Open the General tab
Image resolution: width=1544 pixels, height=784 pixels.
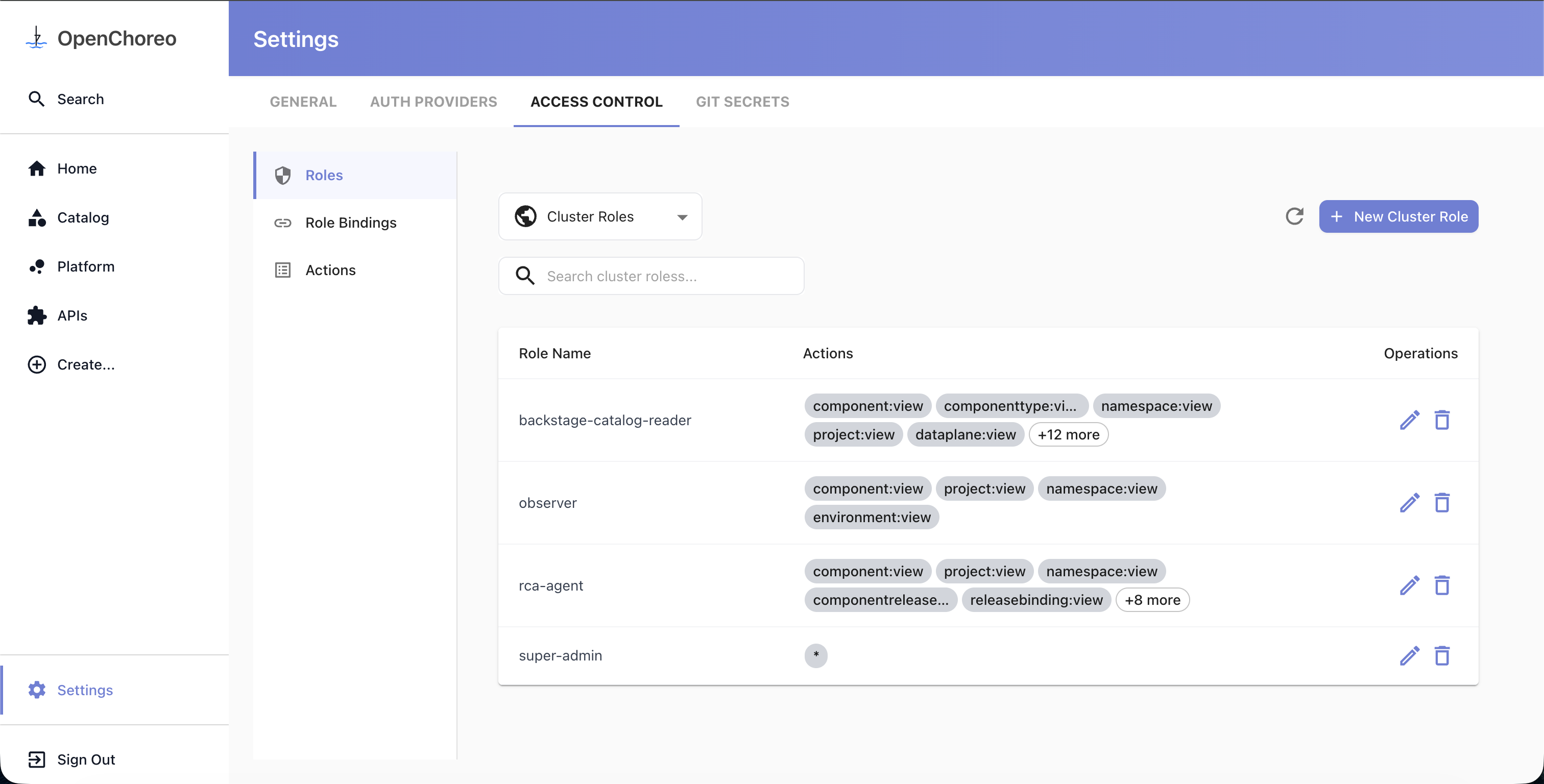(303, 102)
